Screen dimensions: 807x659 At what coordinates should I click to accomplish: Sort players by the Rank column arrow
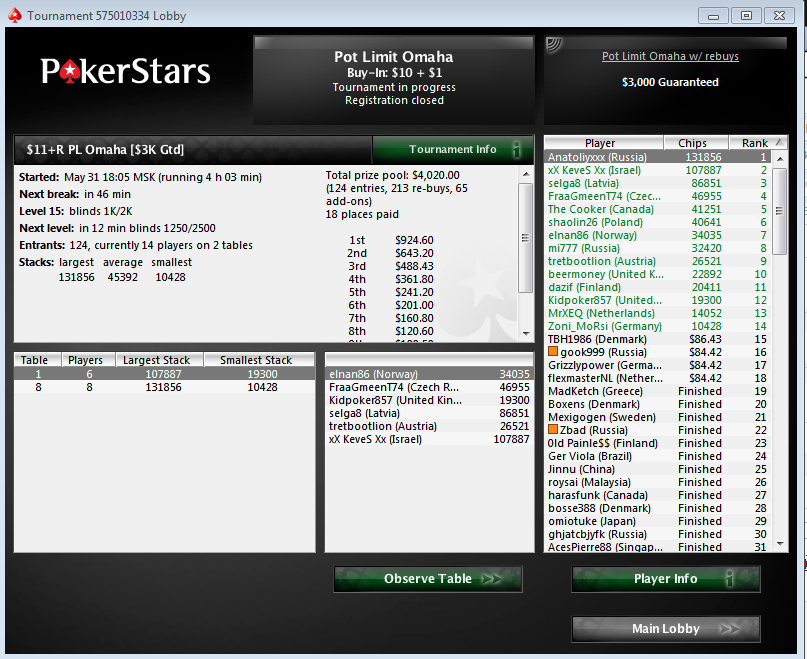[x=779, y=142]
